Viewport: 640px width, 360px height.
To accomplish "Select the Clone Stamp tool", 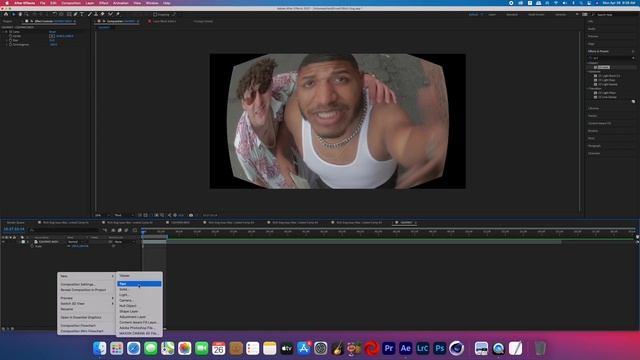I will (96, 14).
